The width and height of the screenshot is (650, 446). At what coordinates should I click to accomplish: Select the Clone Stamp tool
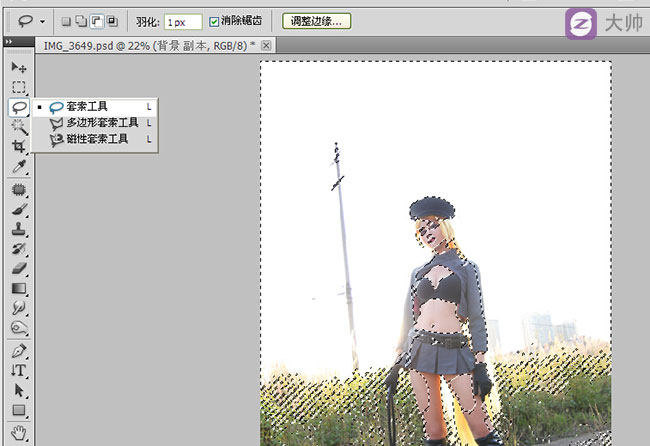(x=19, y=229)
